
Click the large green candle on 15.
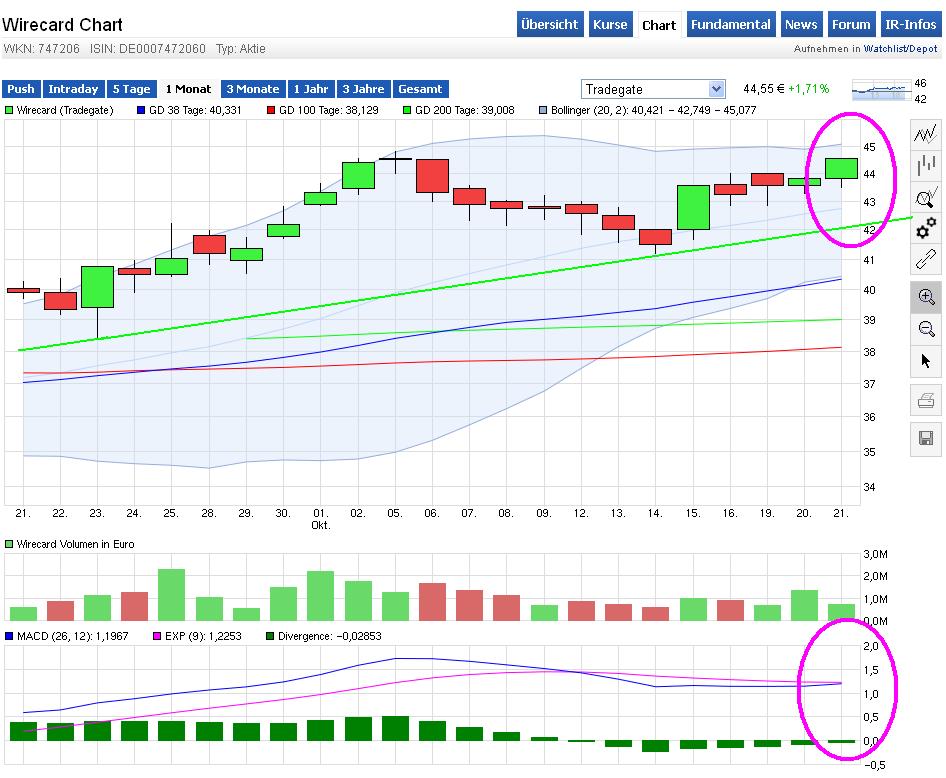pos(693,207)
